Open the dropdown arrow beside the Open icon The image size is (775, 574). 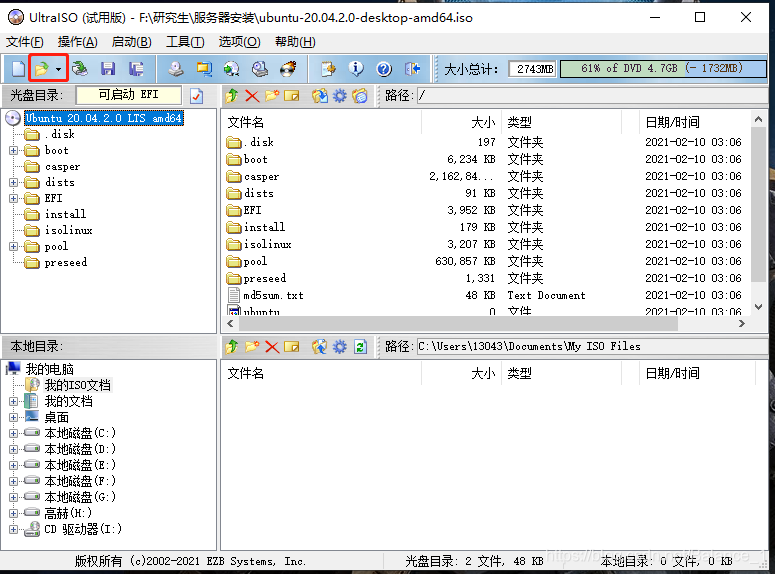pyautogui.click(x=59, y=69)
